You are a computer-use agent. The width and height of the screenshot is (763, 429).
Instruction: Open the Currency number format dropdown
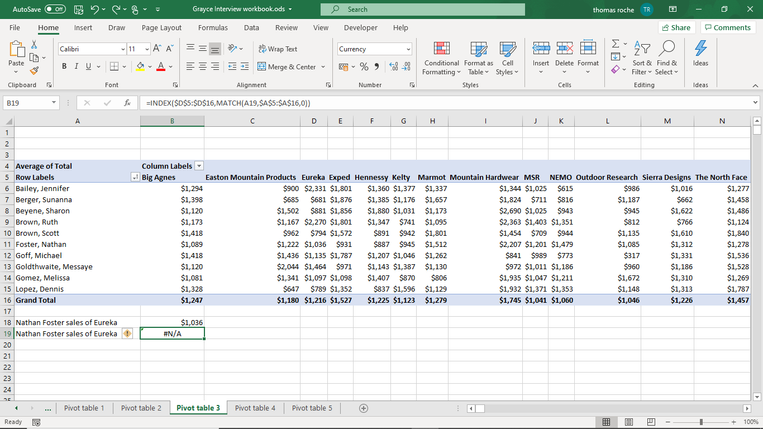407,49
